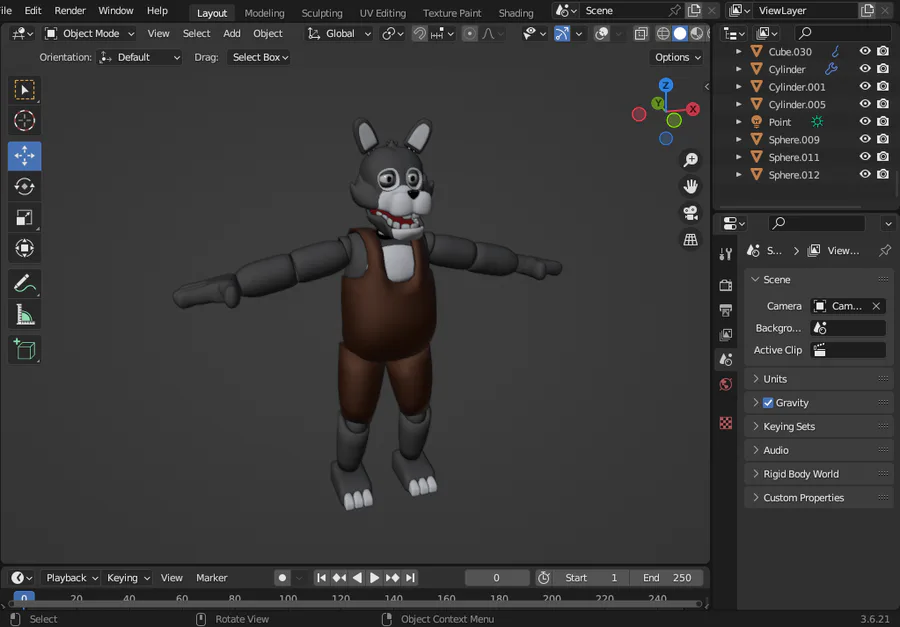Switch to the Sculpting workspace tab

(x=321, y=13)
